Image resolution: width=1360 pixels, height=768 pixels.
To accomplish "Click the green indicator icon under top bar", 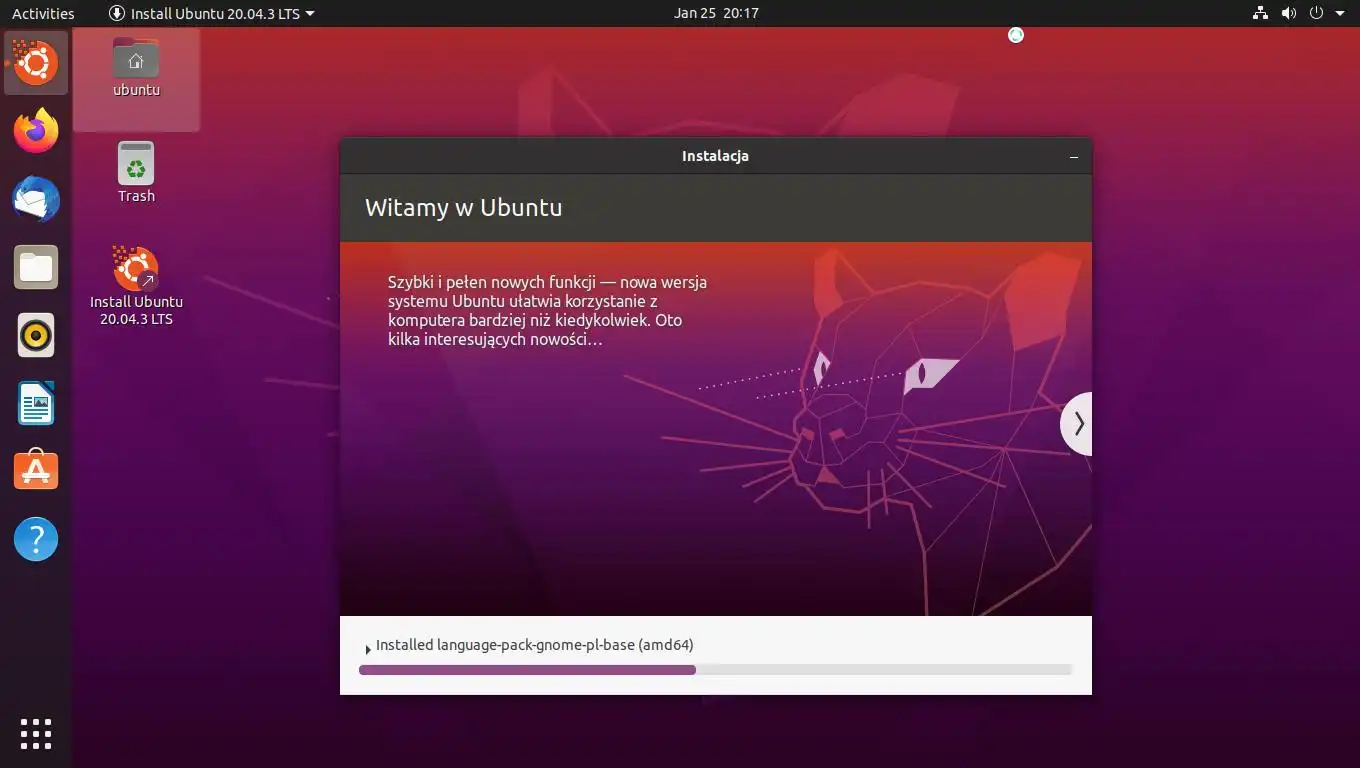I will pos(1016,35).
